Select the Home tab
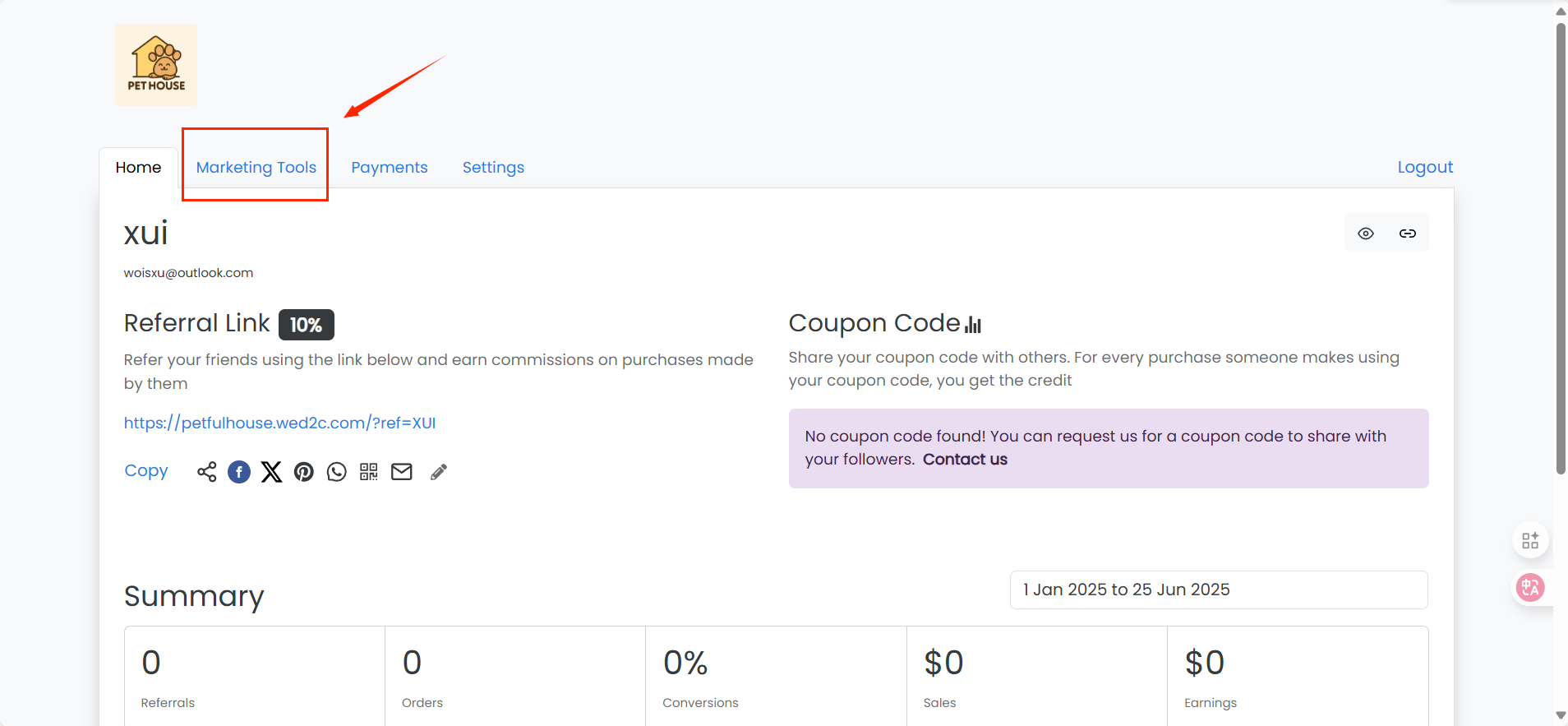The width and height of the screenshot is (1568, 726). pos(139,168)
